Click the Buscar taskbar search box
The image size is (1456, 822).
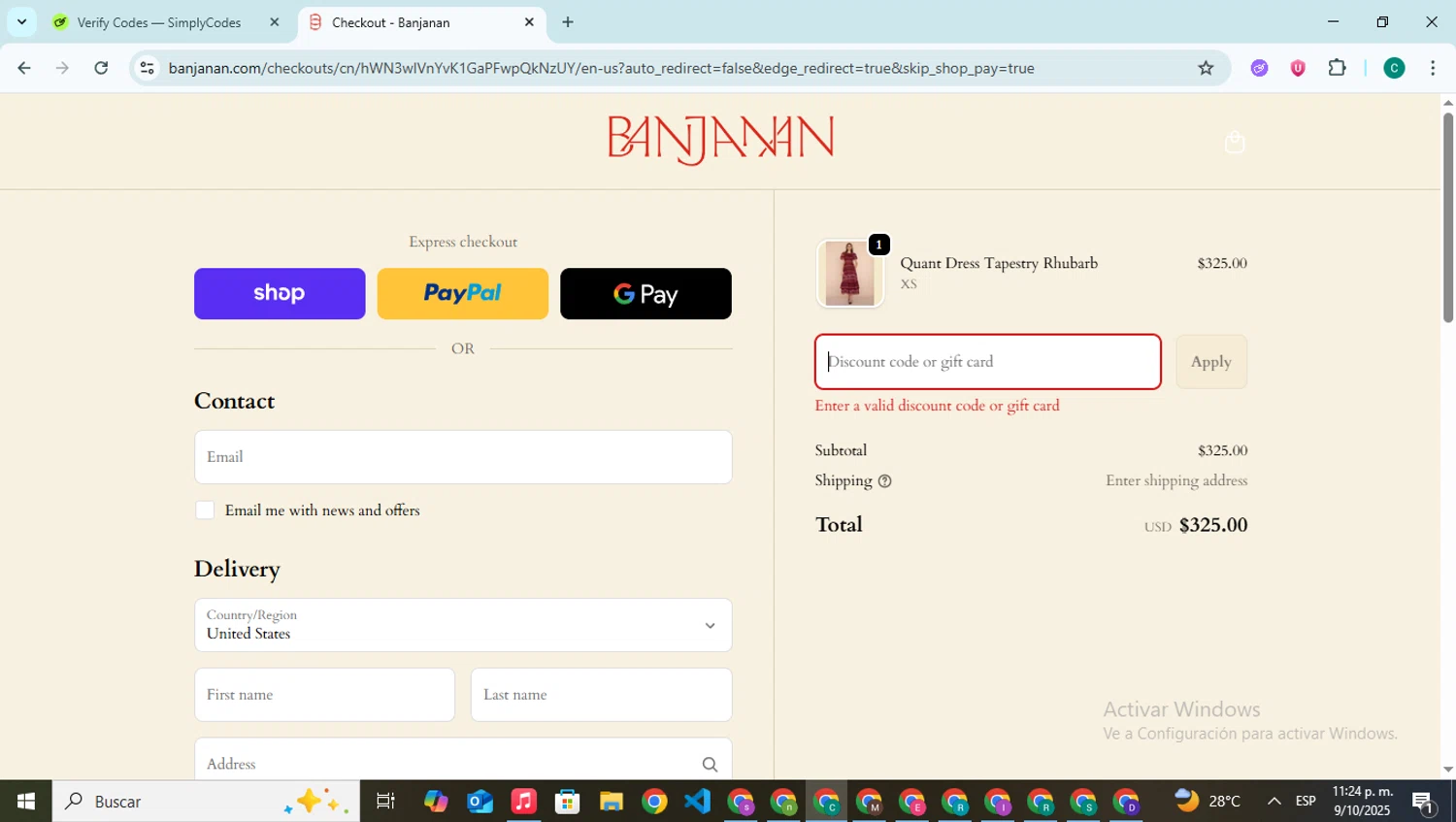coord(206,802)
